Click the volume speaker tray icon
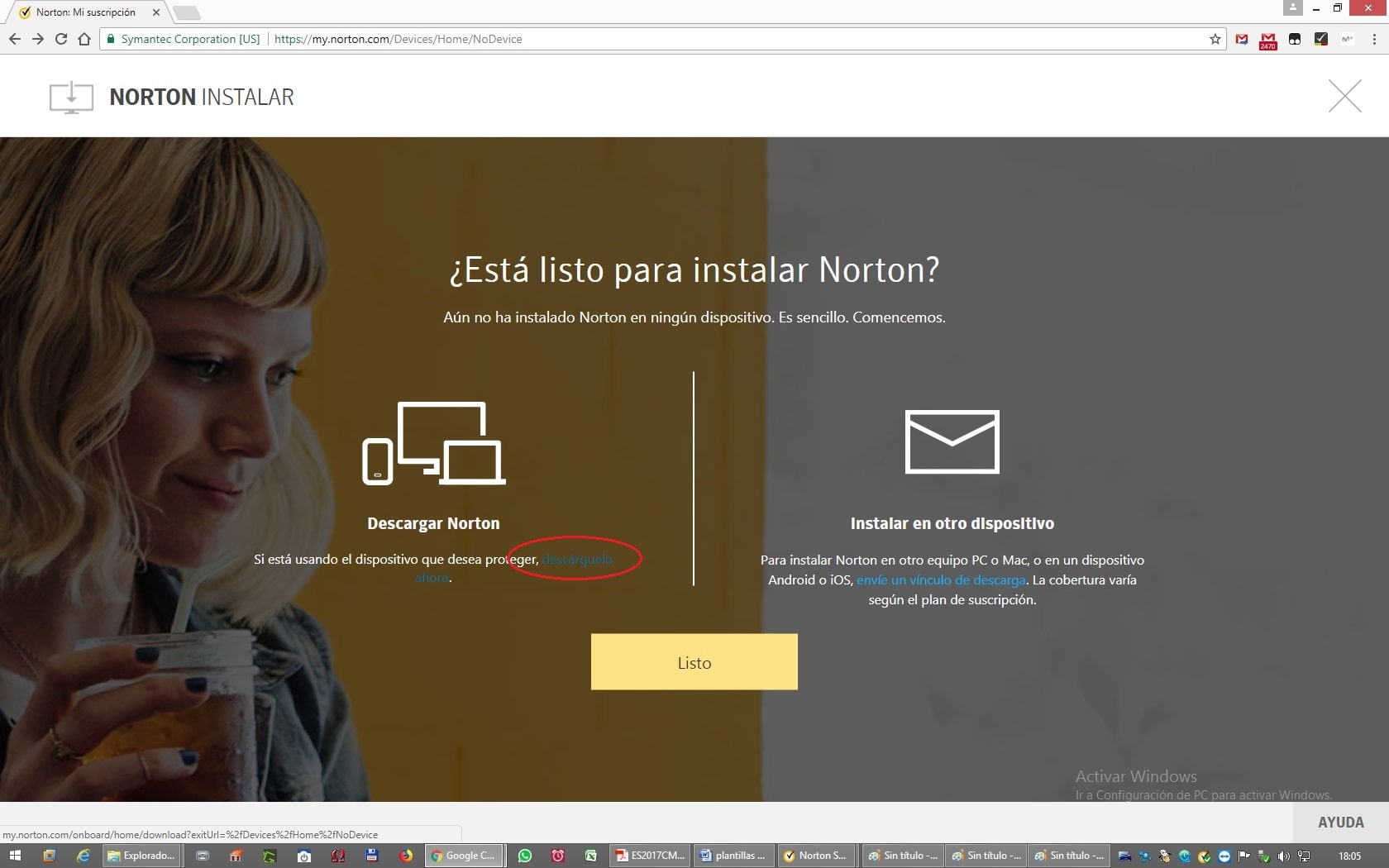The width and height of the screenshot is (1389, 868). 1283,856
